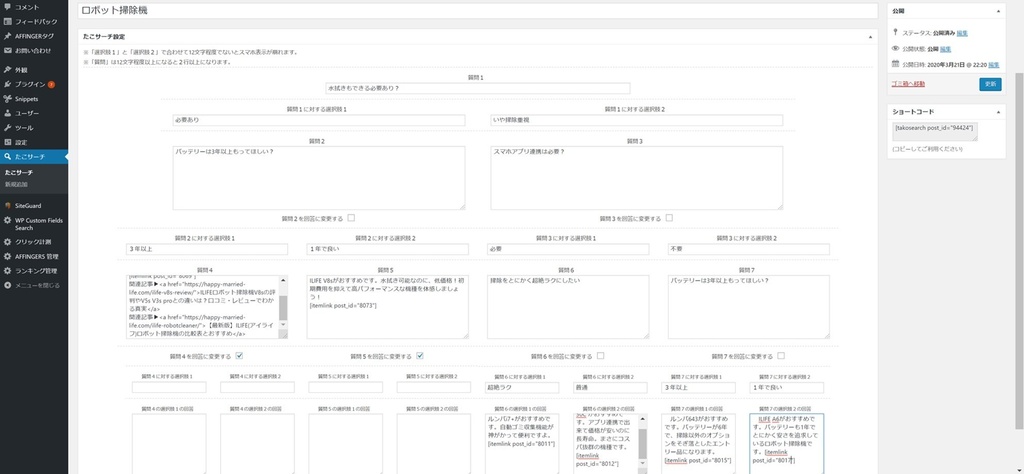Click the コメント comment bubble icon

click(7, 7)
